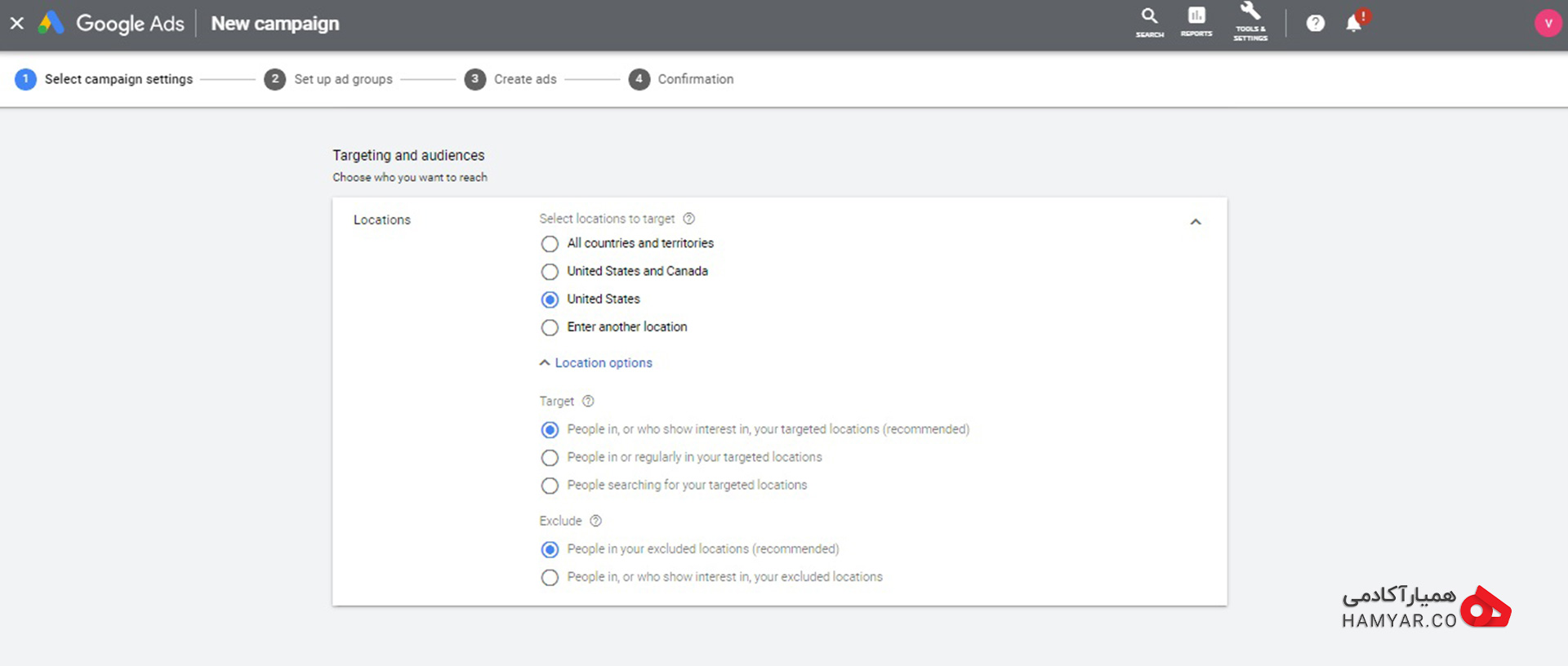Open the account avatar menu
Image resolution: width=1568 pixels, height=666 pixels.
coord(1548,24)
